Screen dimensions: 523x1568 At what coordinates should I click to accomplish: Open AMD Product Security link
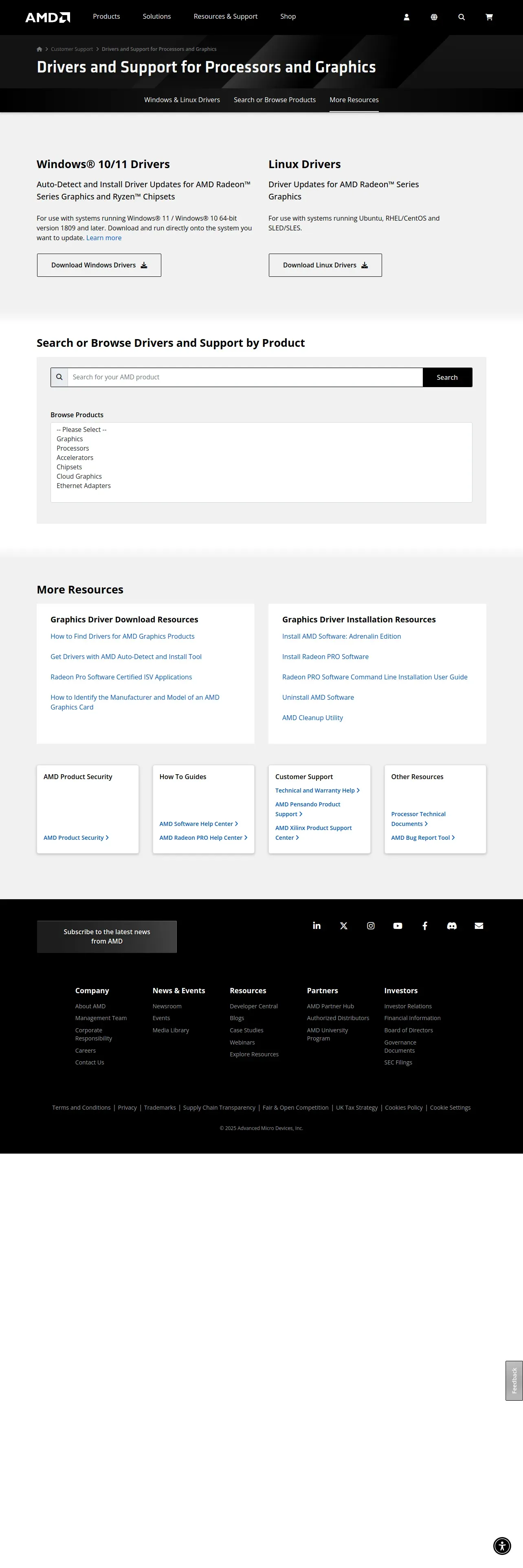[x=76, y=838]
